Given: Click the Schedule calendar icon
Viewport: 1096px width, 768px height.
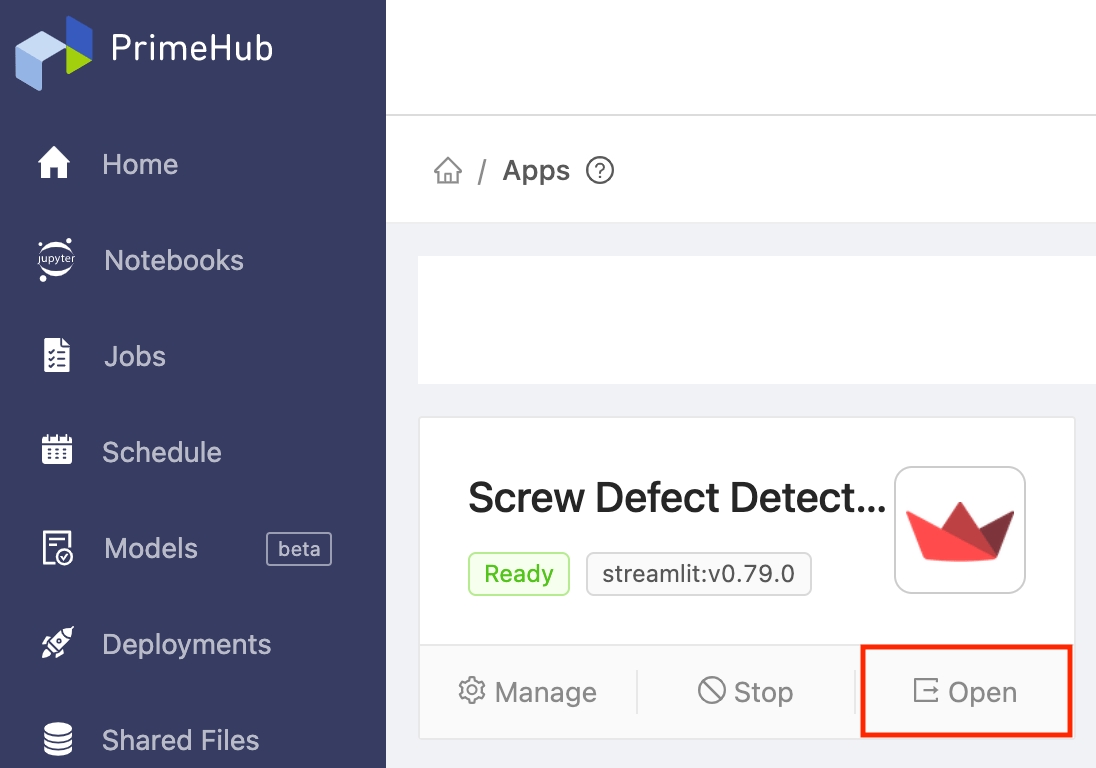Looking at the screenshot, I should point(57,449).
